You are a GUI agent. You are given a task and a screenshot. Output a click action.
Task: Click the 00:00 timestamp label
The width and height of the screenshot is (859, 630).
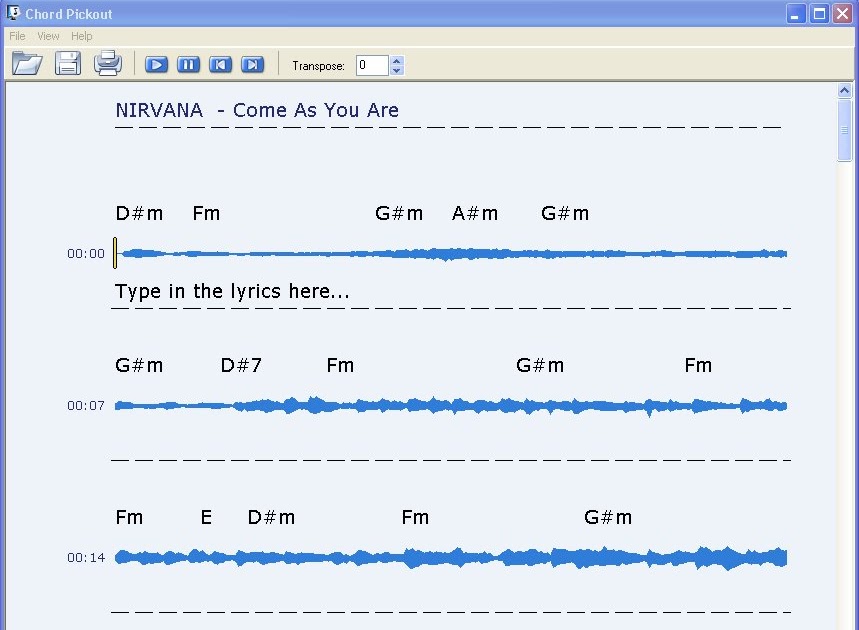click(86, 254)
